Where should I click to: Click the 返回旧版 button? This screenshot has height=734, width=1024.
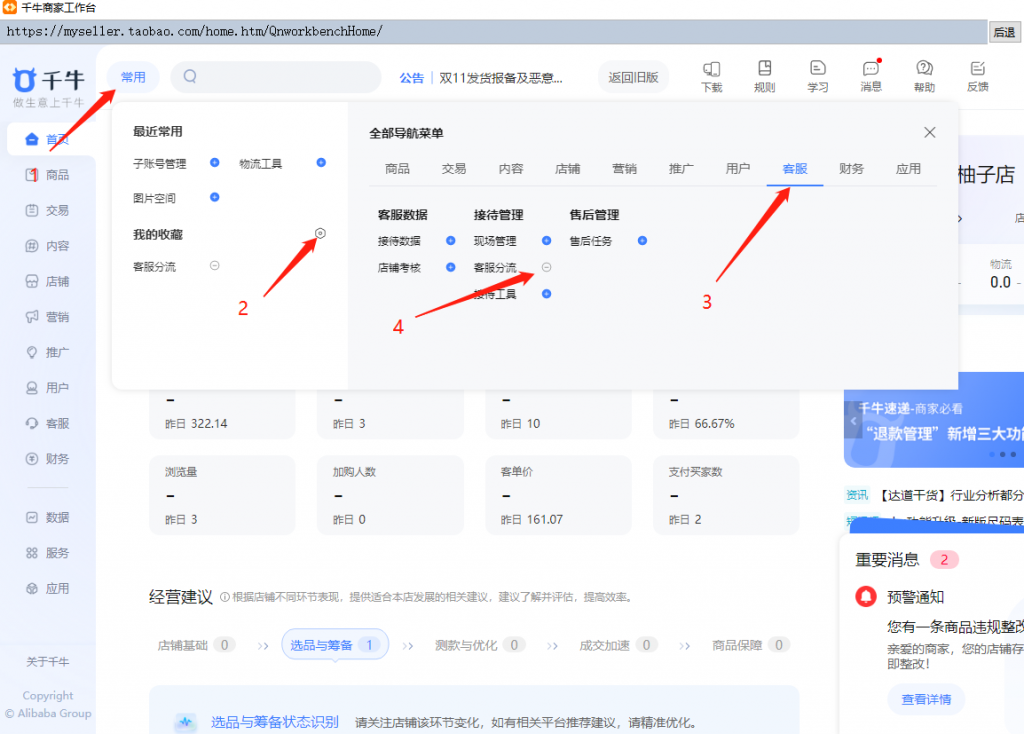click(x=633, y=76)
